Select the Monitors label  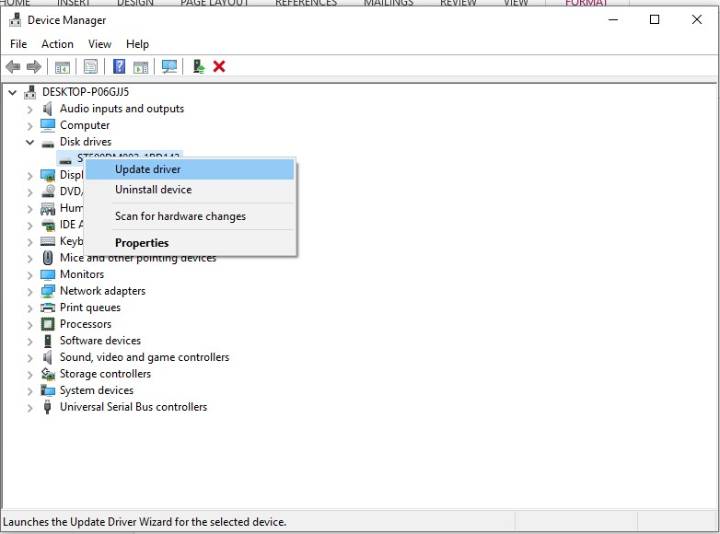coord(82,274)
